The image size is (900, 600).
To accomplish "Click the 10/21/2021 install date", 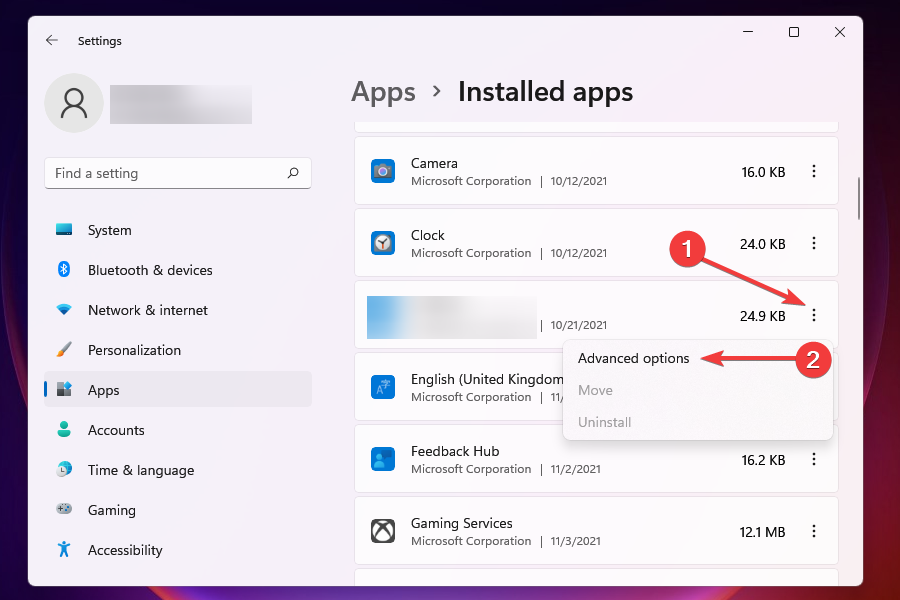I will point(579,325).
